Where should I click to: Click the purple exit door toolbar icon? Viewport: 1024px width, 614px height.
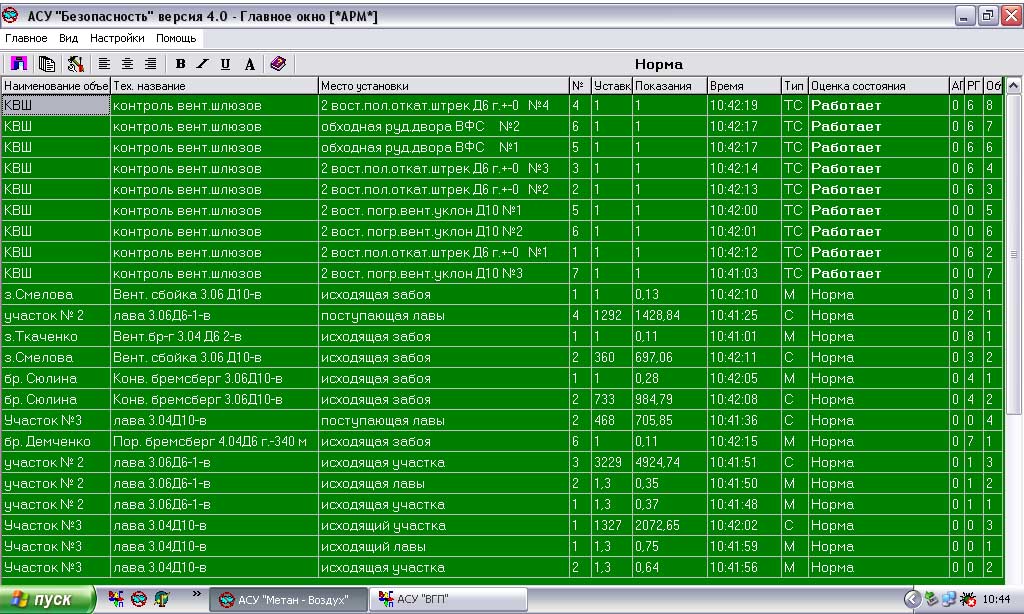pos(18,64)
